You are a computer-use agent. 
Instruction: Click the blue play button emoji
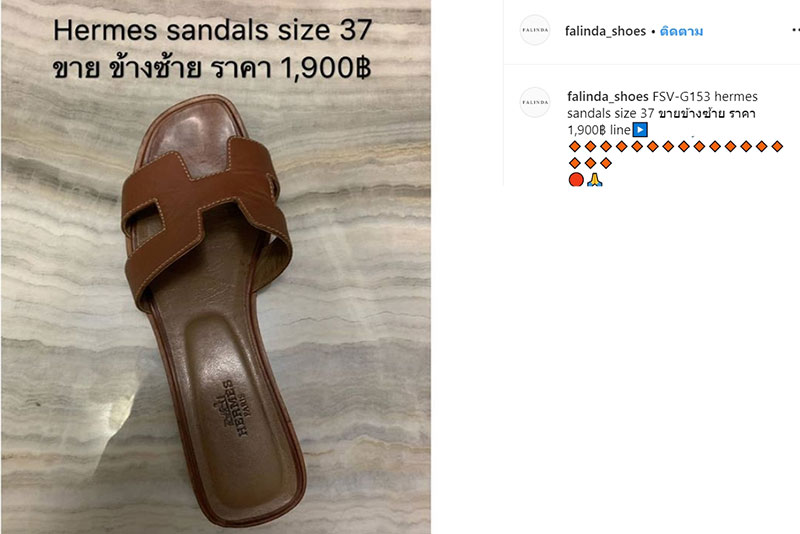point(640,130)
